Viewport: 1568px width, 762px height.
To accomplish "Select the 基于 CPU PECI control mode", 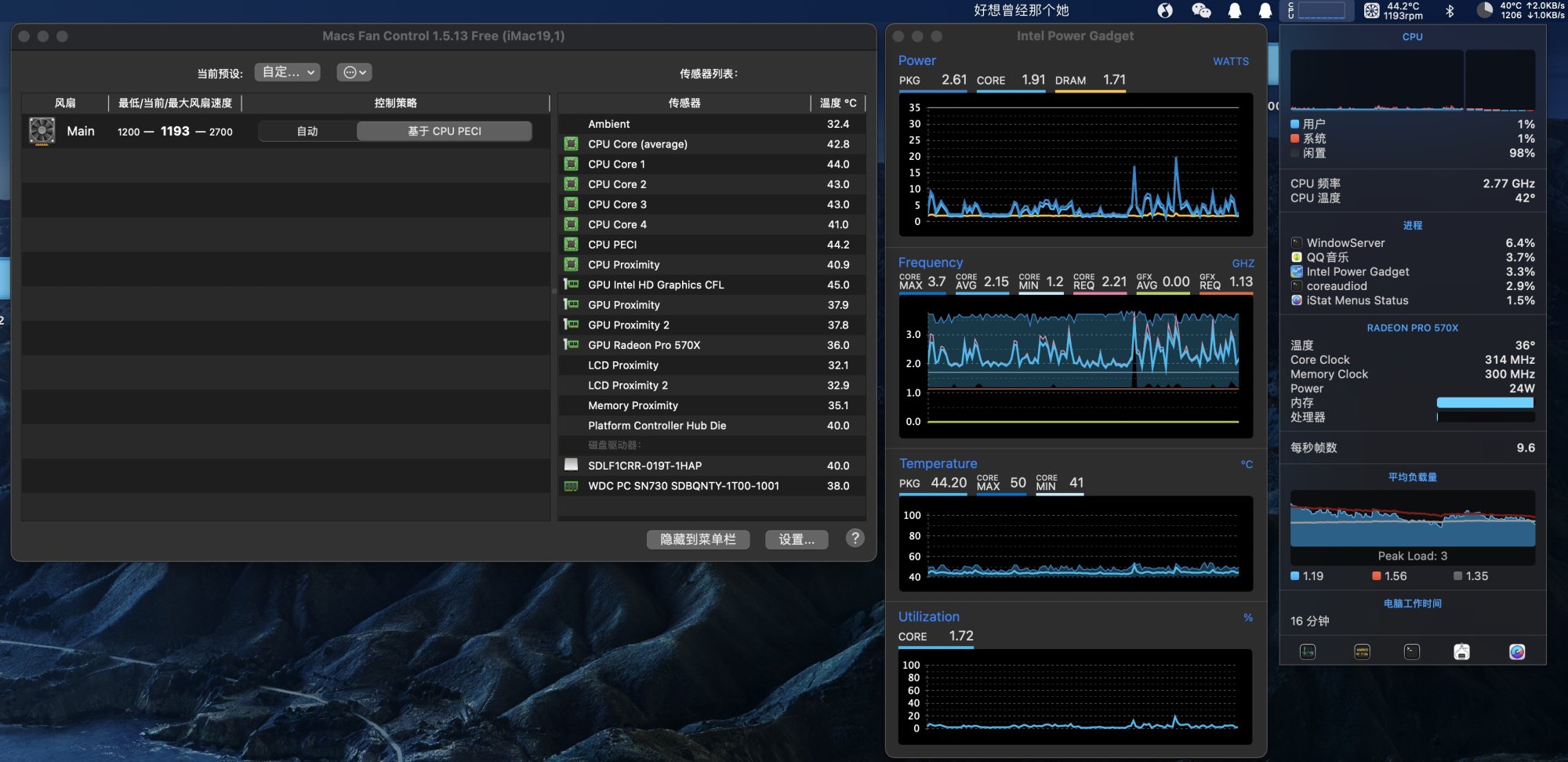I will coord(444,131).
